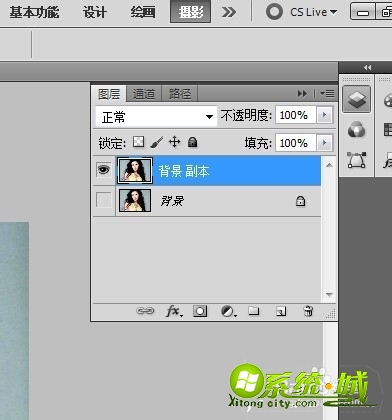Open the swatches grid dock icon

[x=388, y=129]
